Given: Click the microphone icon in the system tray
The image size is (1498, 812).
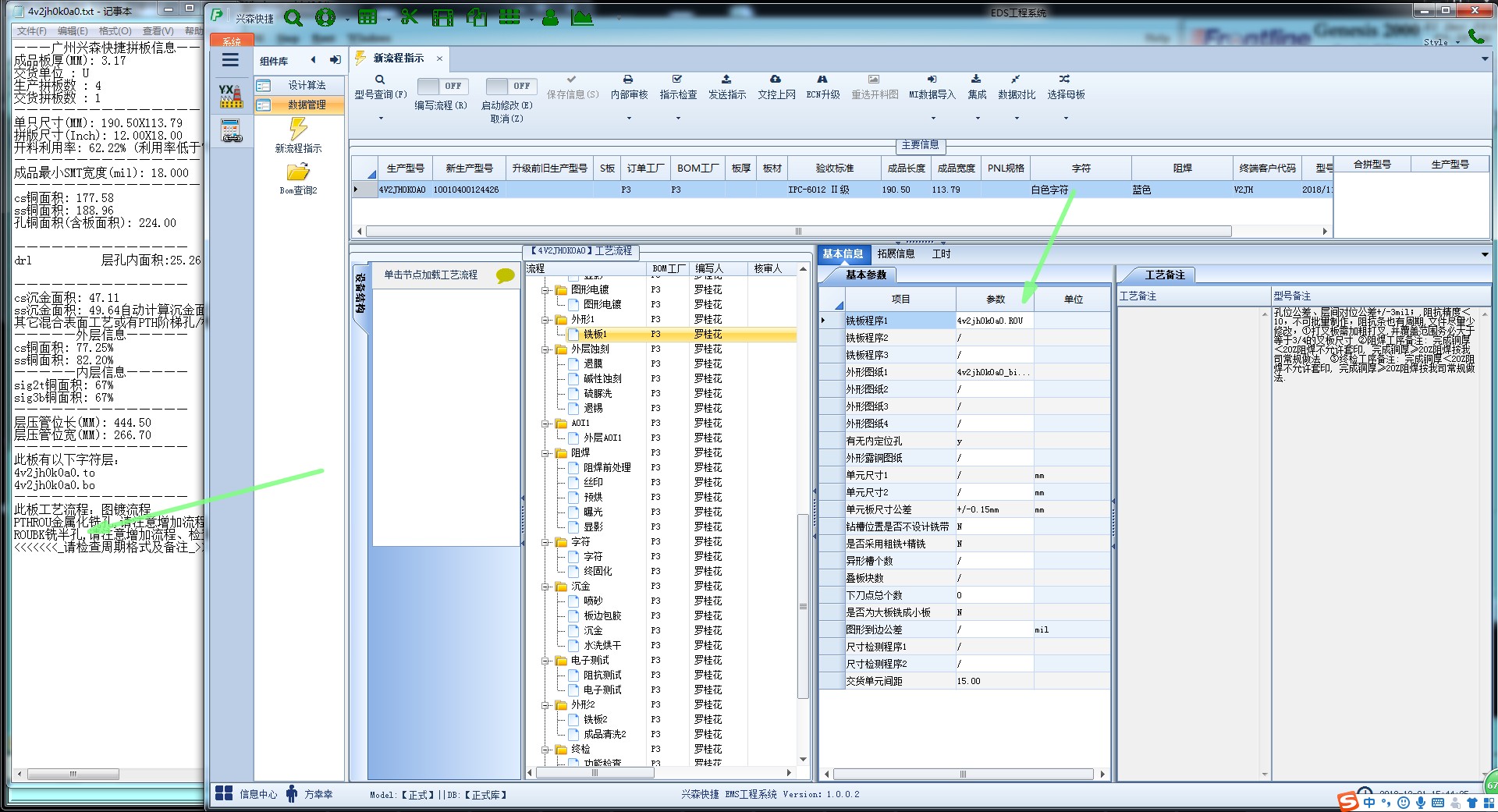Looking at the screenshot, I should (x=1420, y=803).
